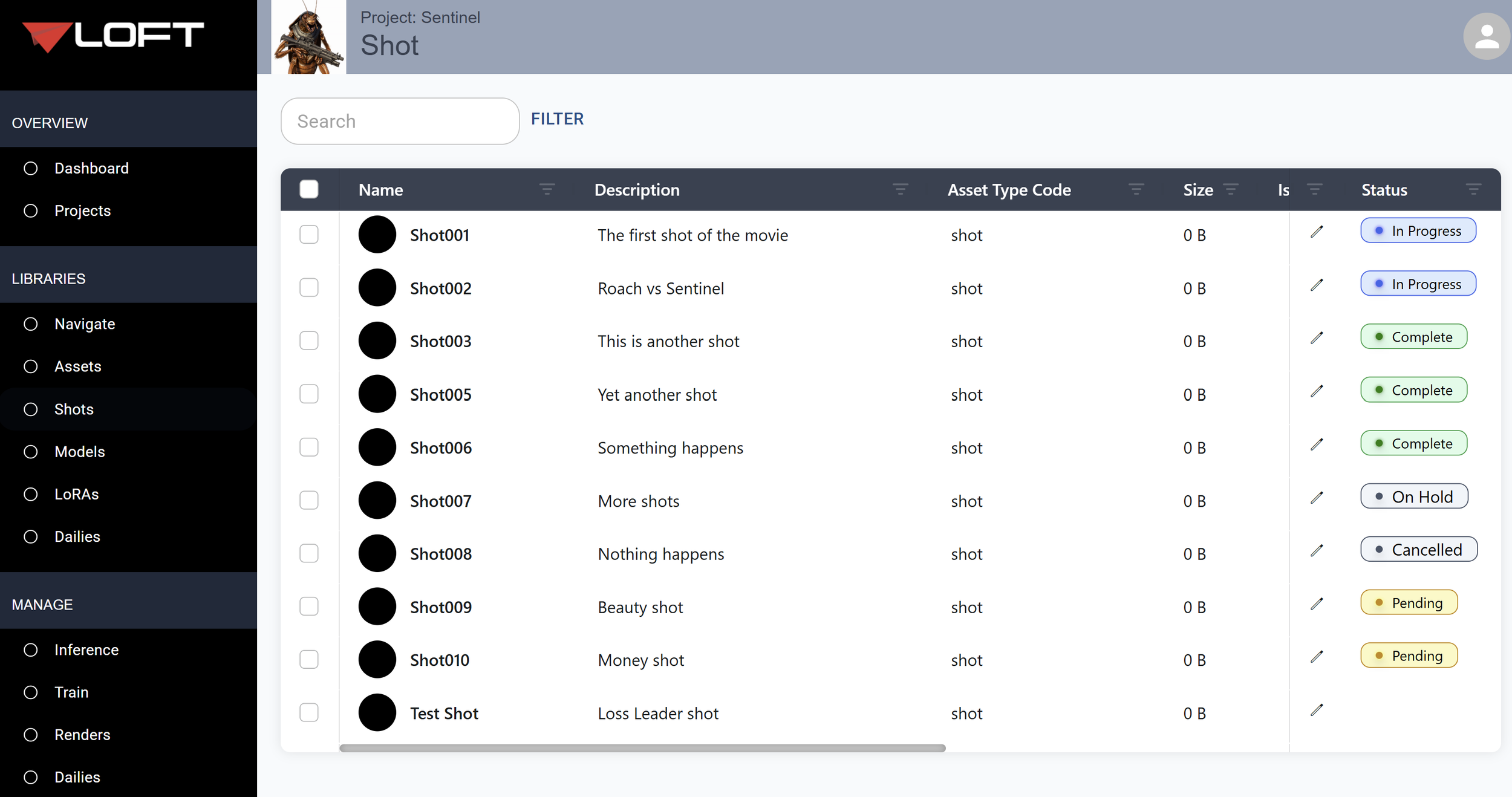The width and height of the screenshot is (1512, 797).
Task: Open Models in the Libraries section
Action: pyautogui.click(x=79, y=452)
